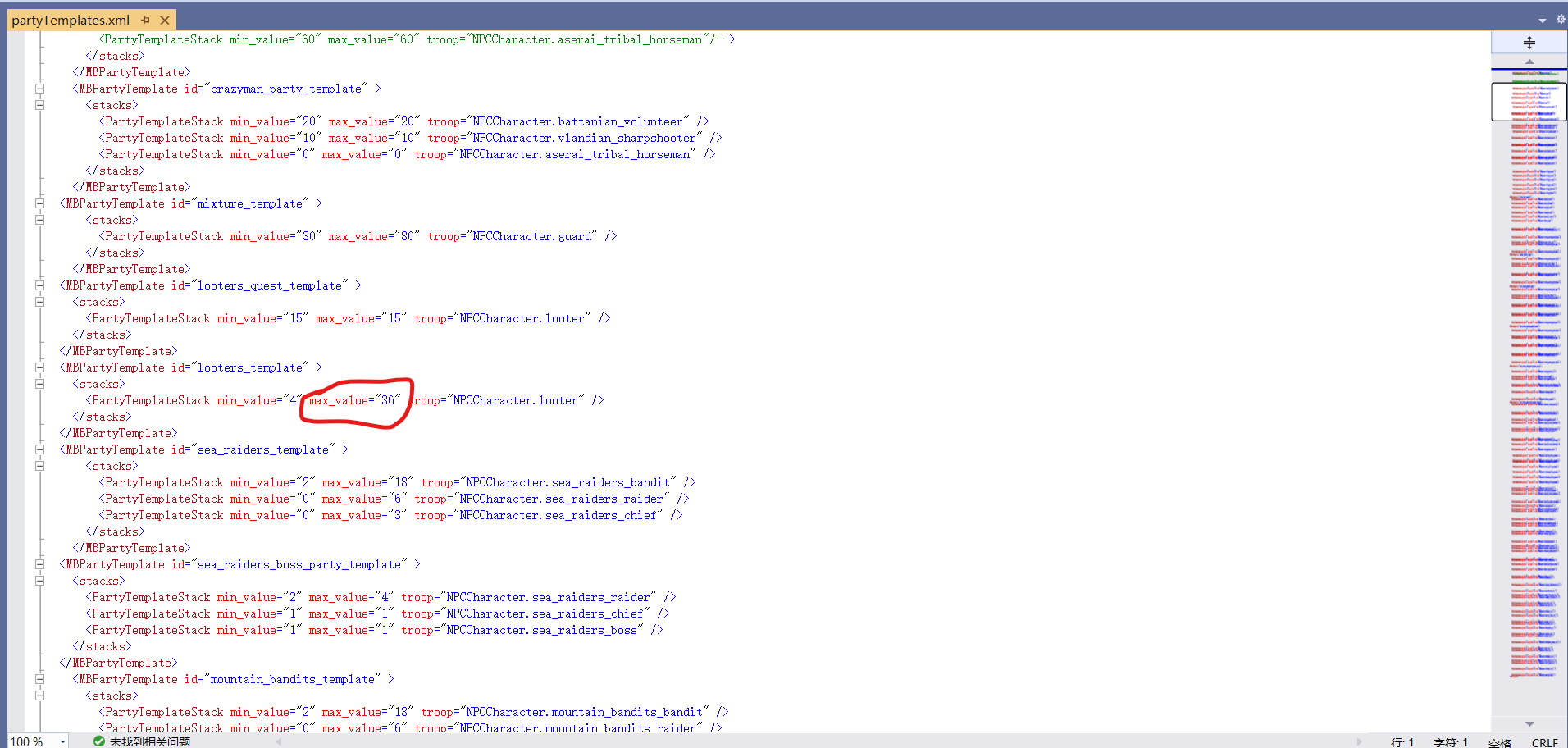Collapse the sea_raiders_template node

(39, 449)
